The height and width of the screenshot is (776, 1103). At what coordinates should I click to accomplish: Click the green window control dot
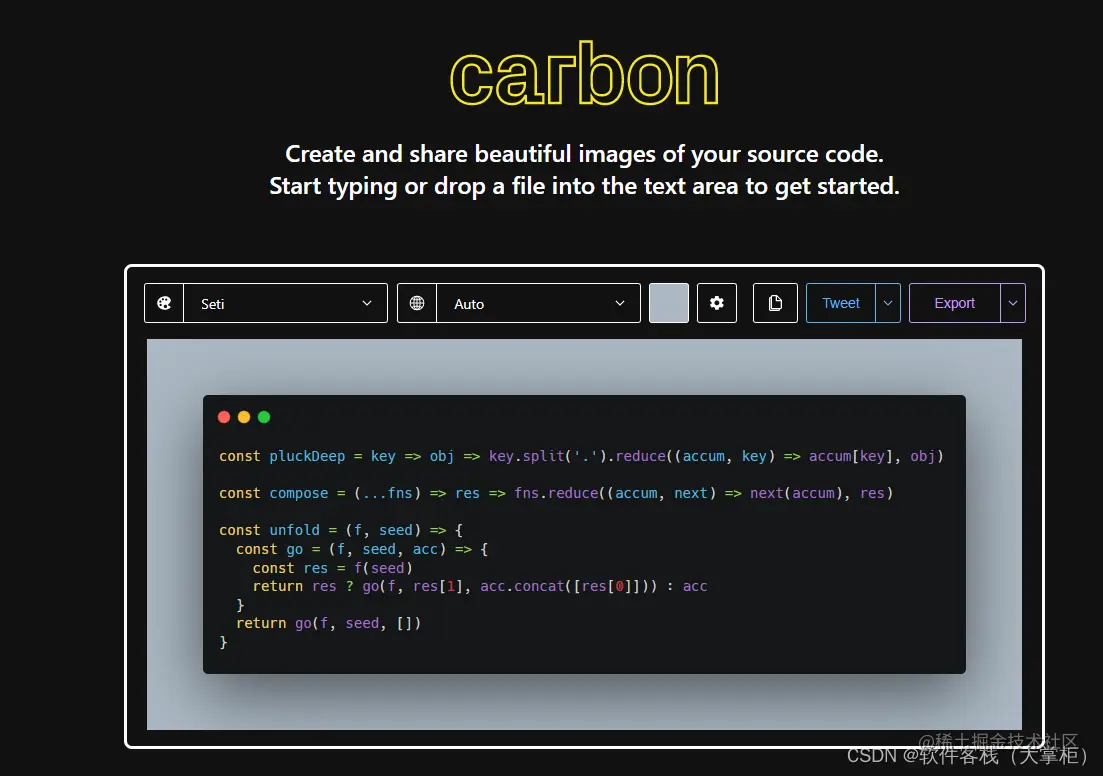coord(264,417)
